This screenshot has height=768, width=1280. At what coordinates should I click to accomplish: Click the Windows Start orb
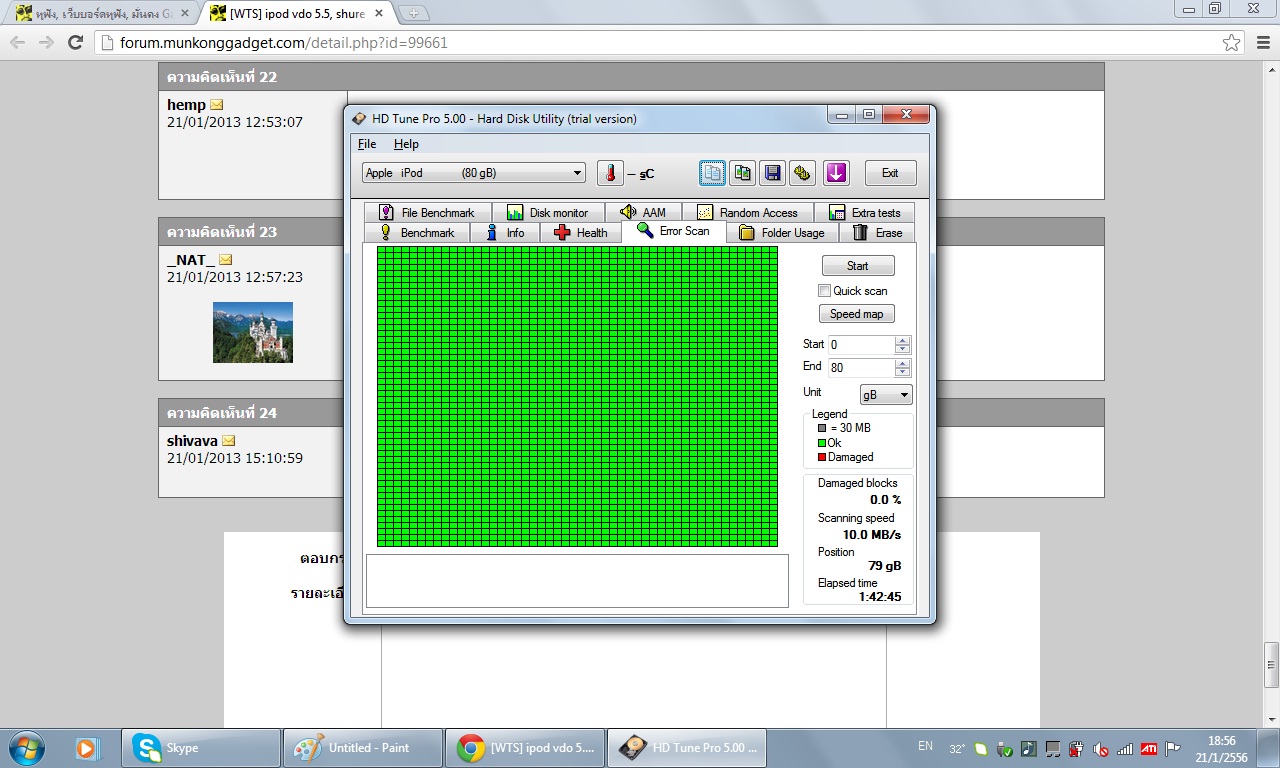point(26,748)
